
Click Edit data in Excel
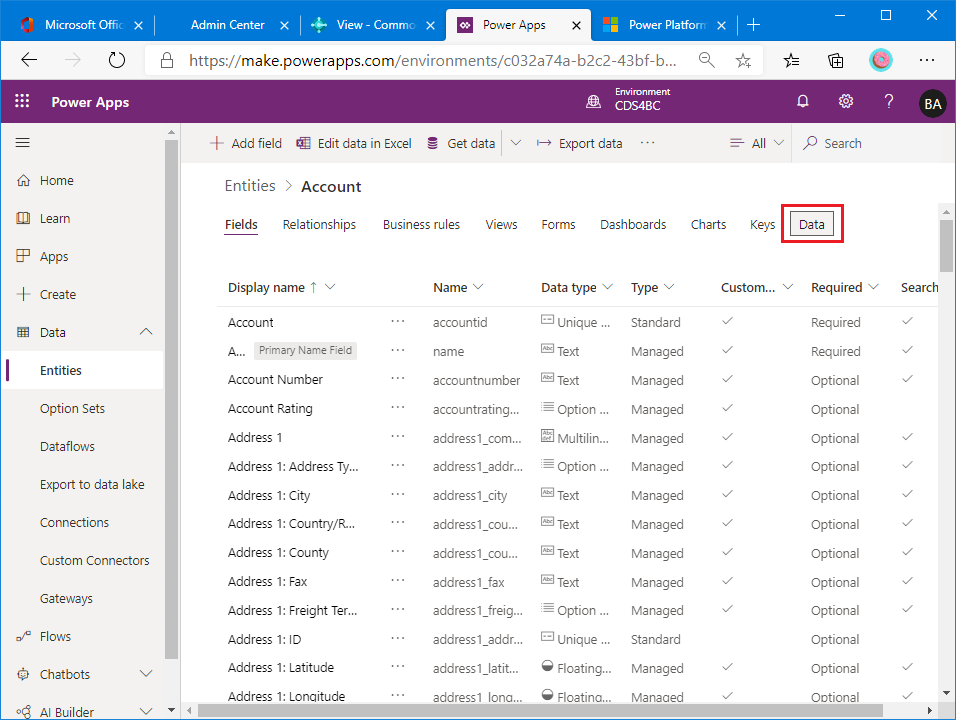click(x=354, y=143)
